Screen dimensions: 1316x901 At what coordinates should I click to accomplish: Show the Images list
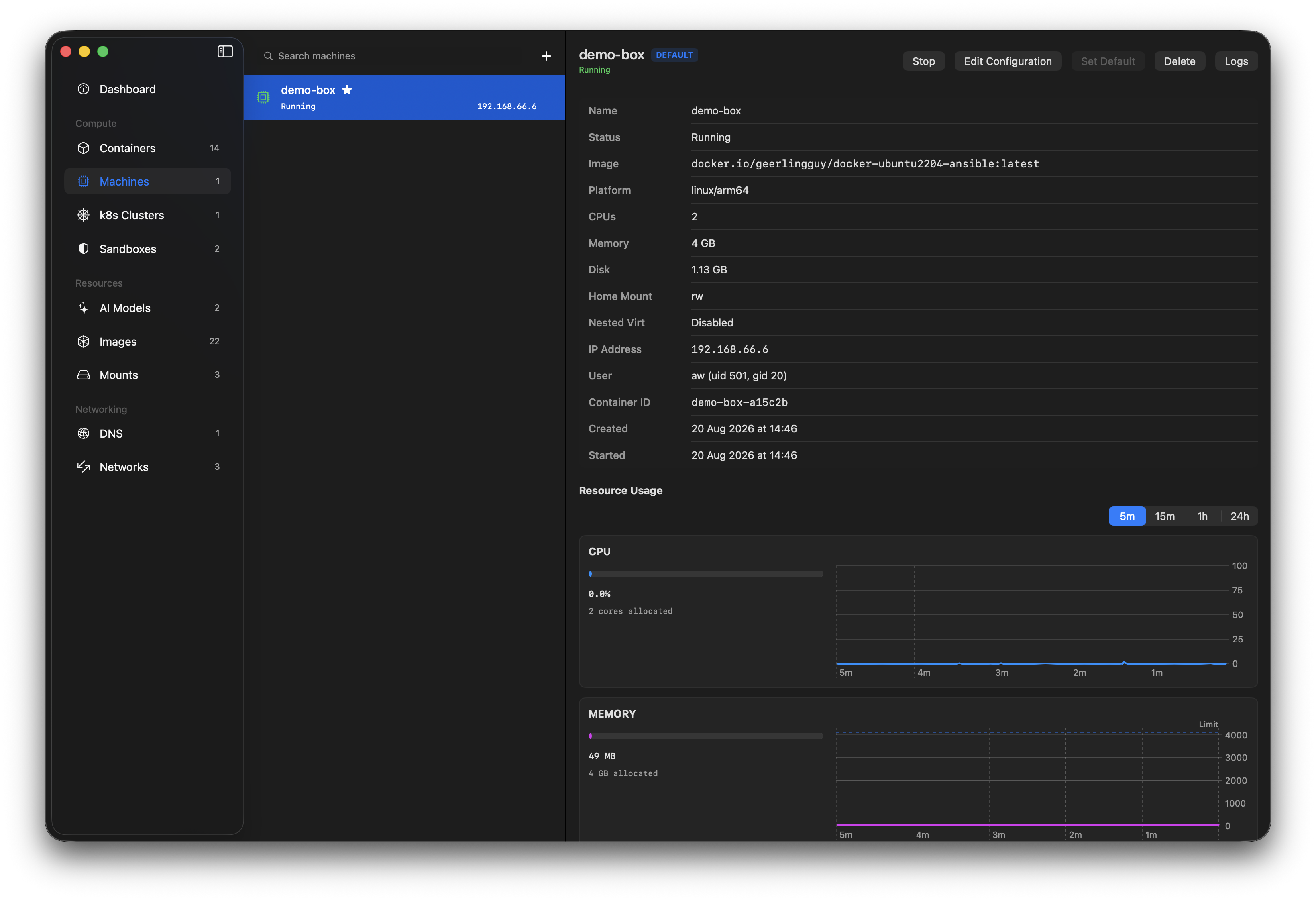coord(147,341)
